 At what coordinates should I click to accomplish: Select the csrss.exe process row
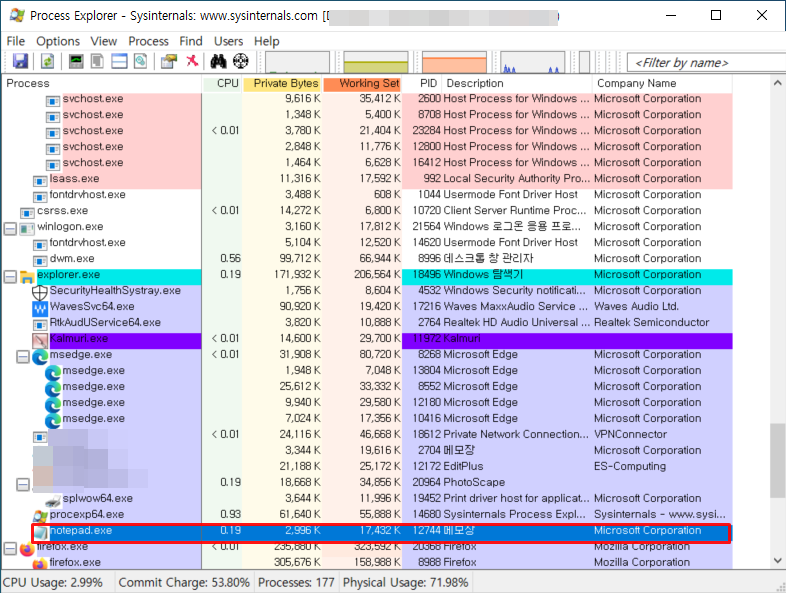point(367,211)
